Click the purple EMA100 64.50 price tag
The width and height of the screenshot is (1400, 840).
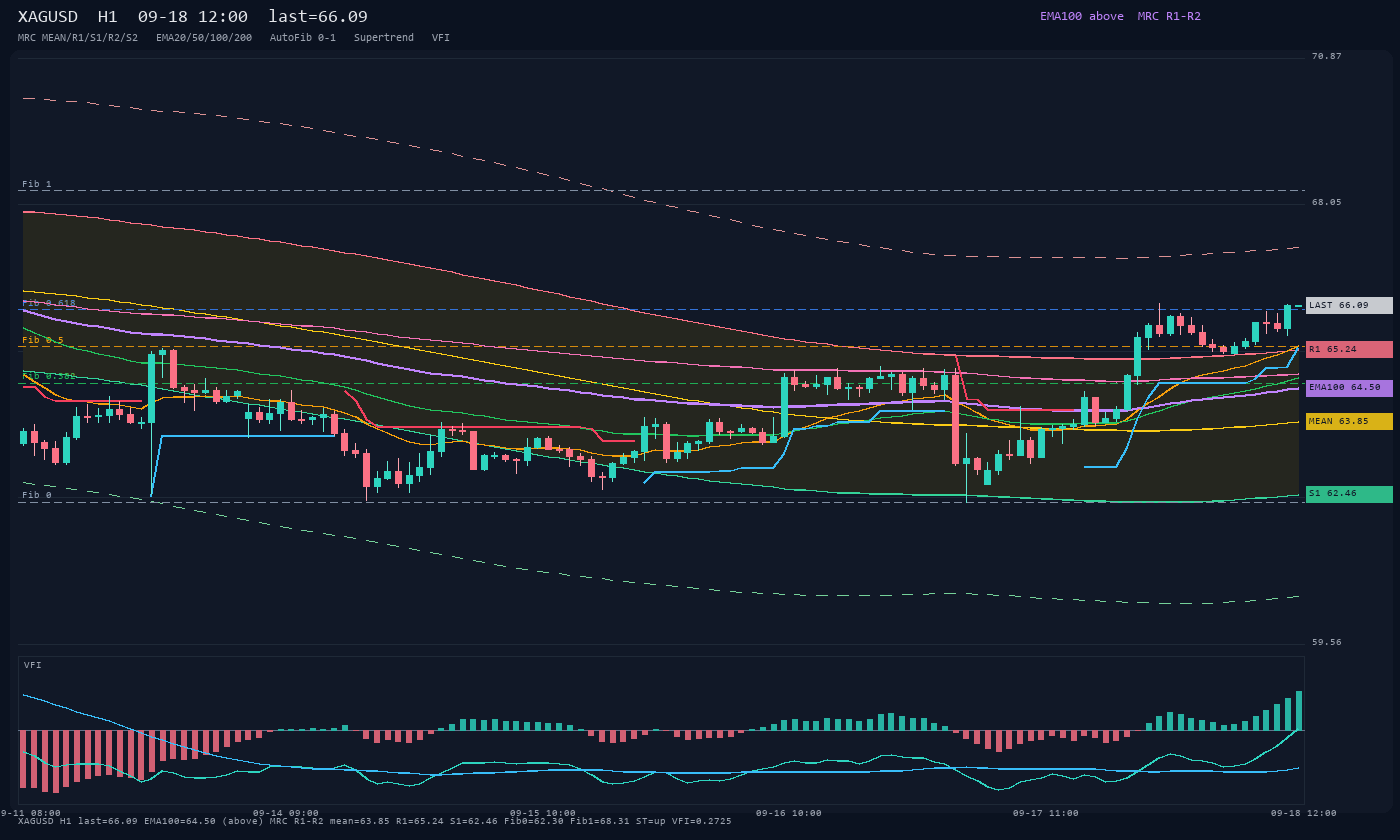pos(1349,387)
